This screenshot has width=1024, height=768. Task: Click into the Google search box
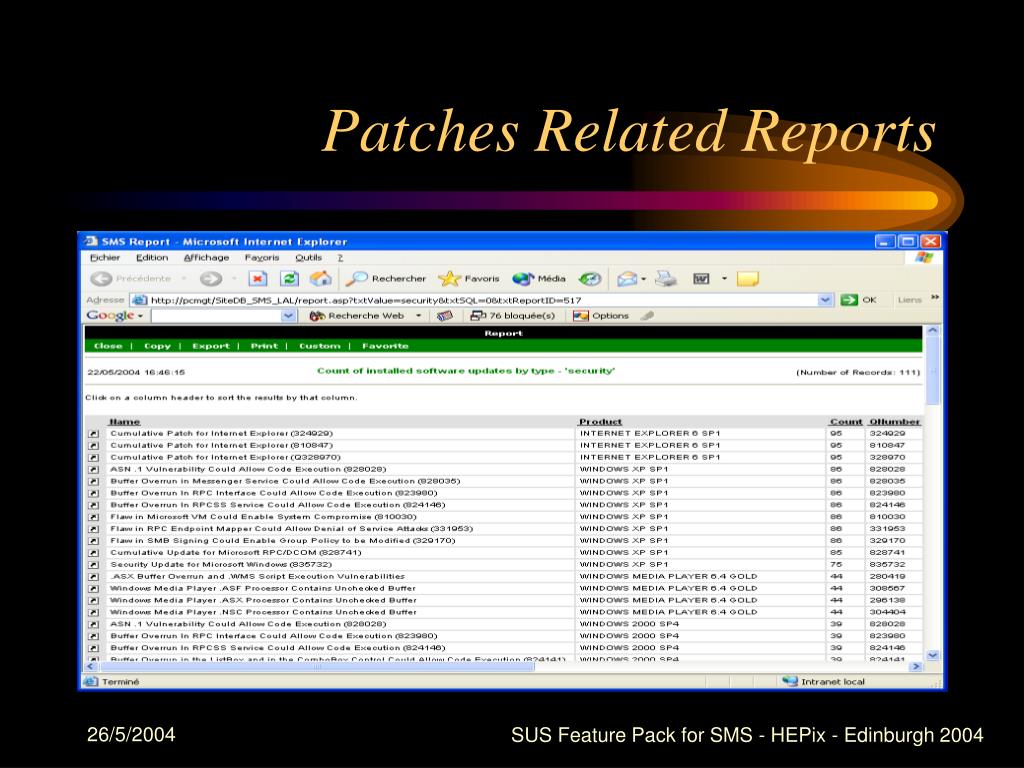tap(217, 316)
